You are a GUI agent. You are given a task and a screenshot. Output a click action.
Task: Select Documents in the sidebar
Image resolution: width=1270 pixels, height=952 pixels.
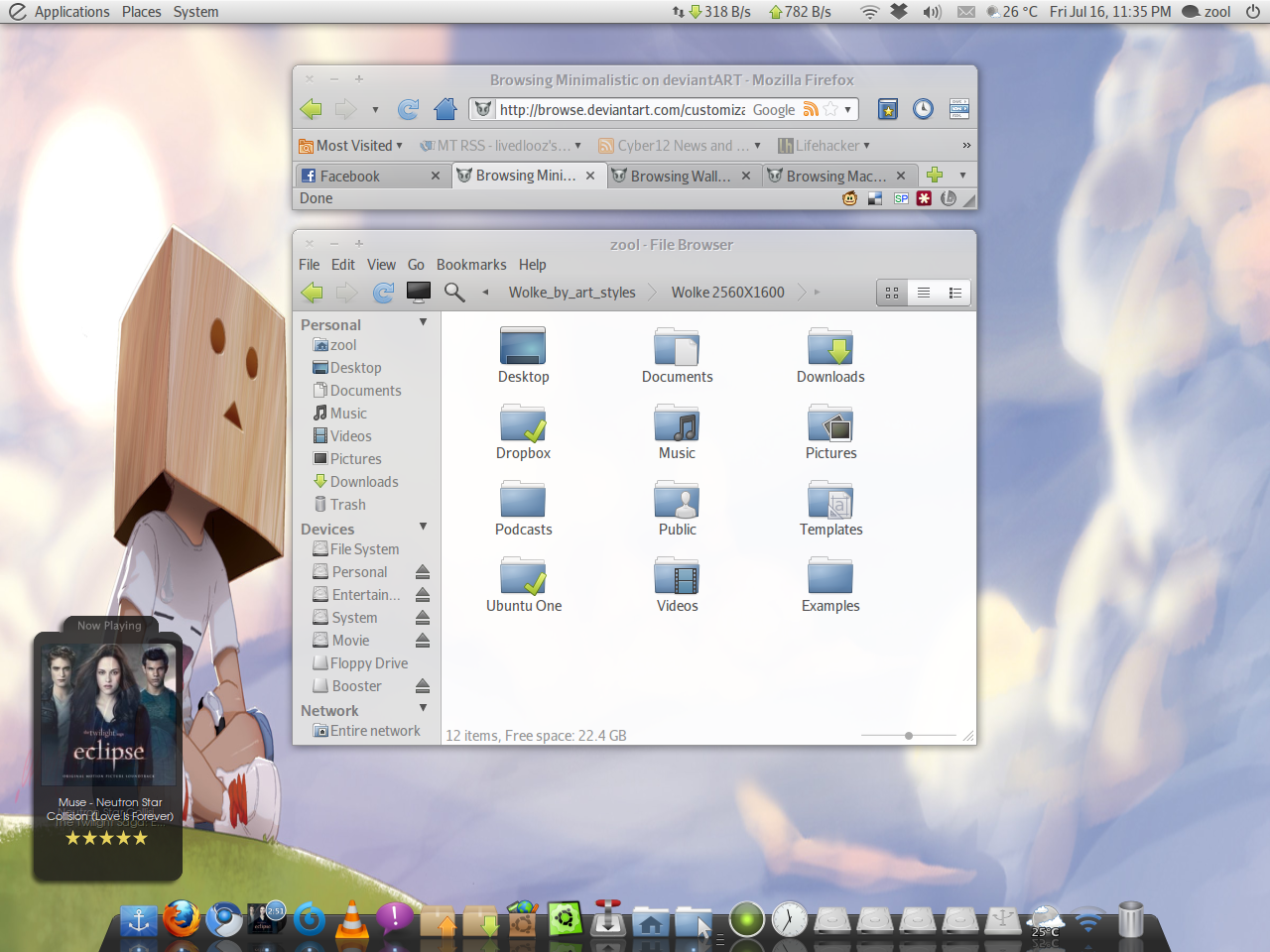pyautogui.click(x=357, y=391)
